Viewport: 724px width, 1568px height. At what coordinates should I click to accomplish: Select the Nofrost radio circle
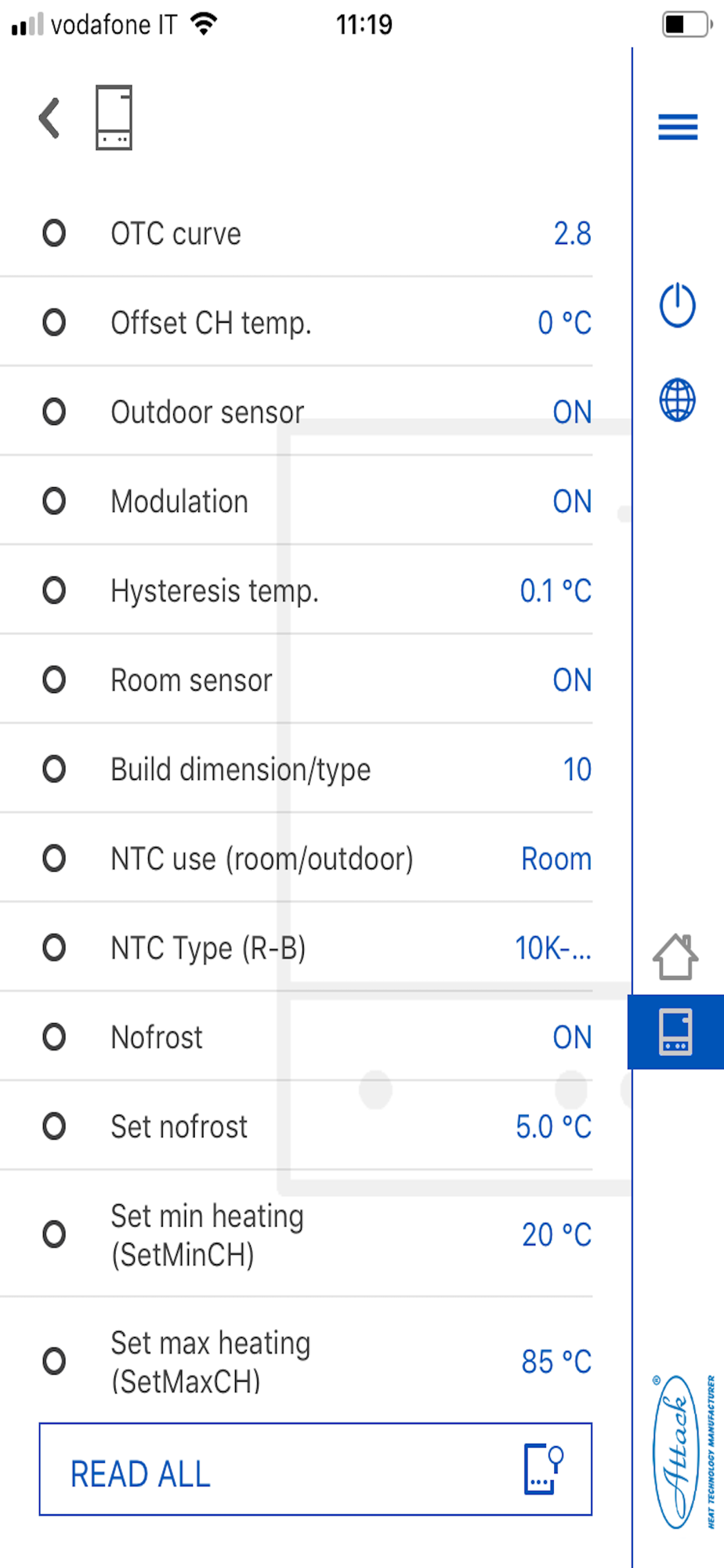(54, 1037)
